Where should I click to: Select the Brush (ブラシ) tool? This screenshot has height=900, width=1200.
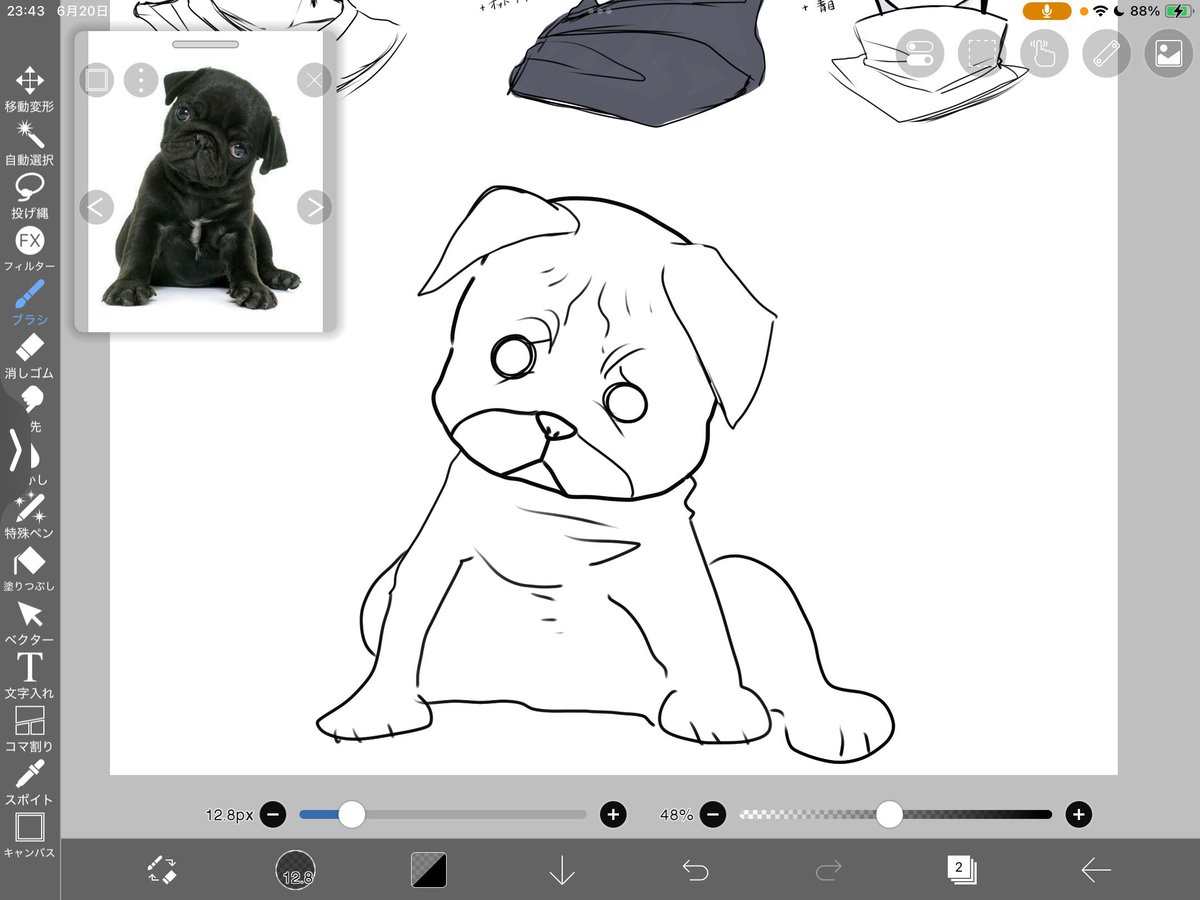click(x=30, y=302)
